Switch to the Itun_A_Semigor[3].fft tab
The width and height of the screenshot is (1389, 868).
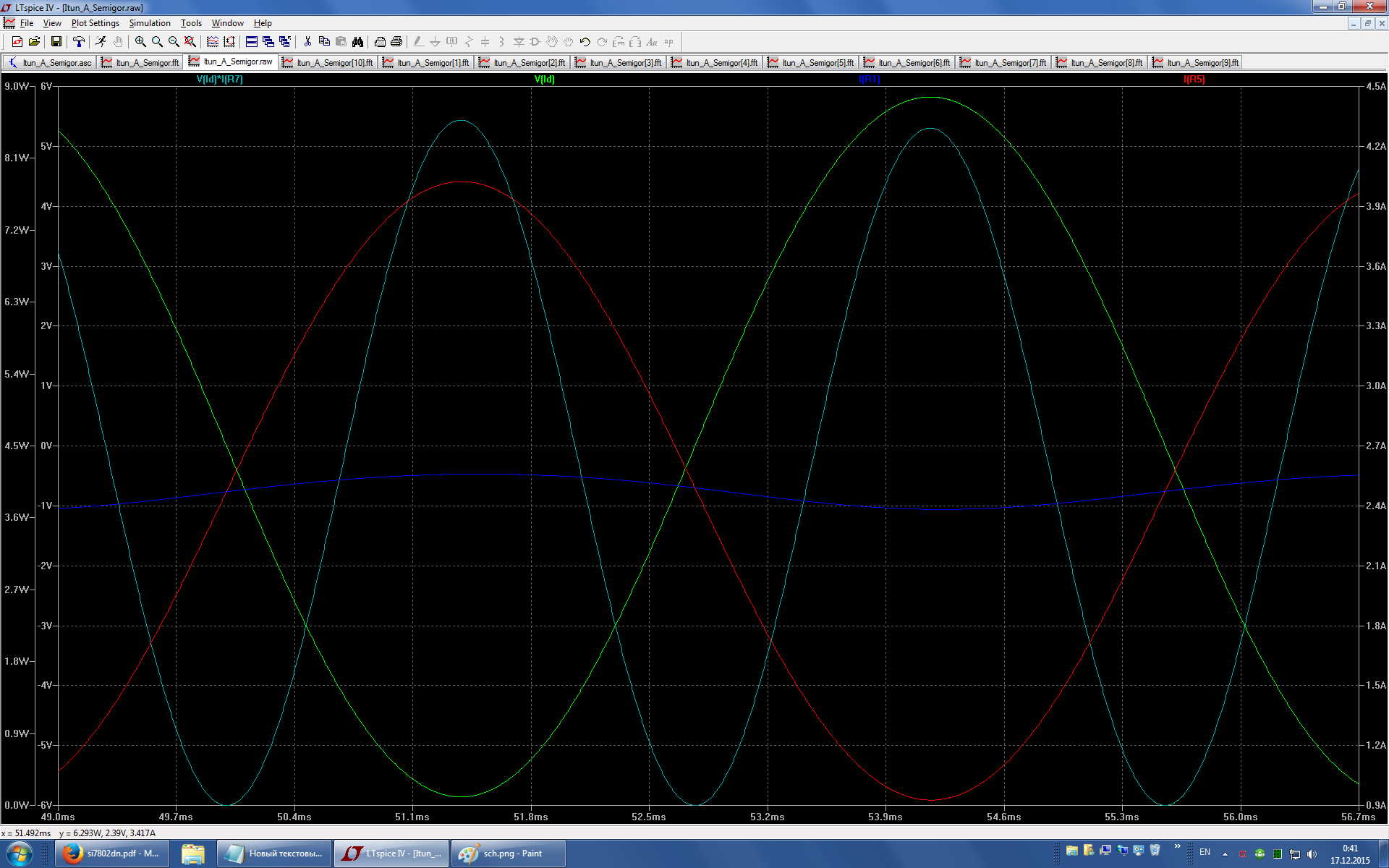pyautogui.click(x=619, y=63)
